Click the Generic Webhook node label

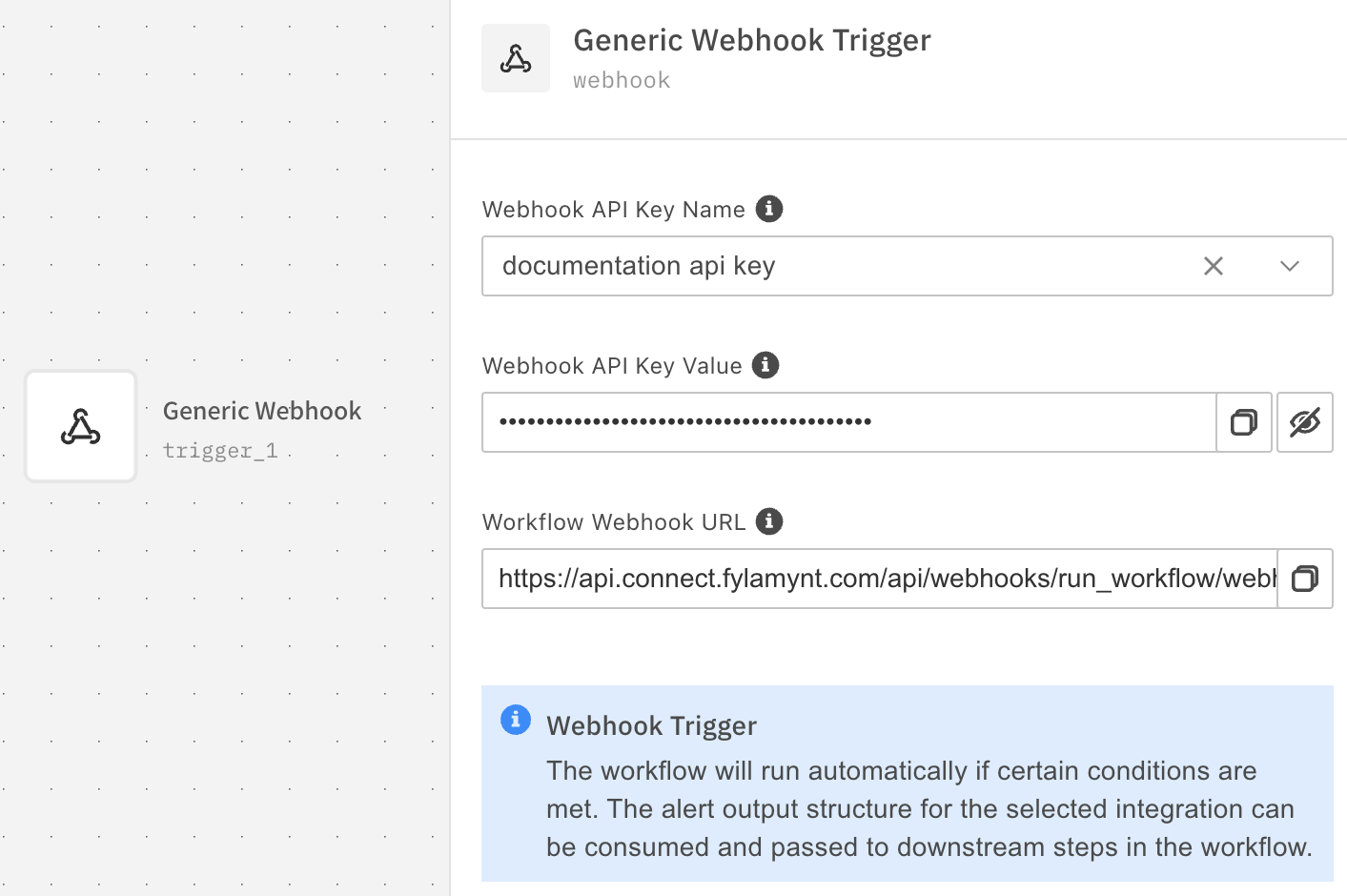[x=262, y=411]
